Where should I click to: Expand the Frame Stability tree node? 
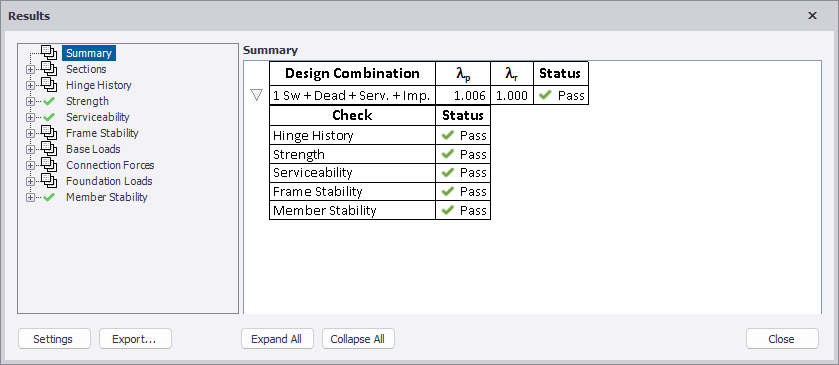[x=30, y=134]
